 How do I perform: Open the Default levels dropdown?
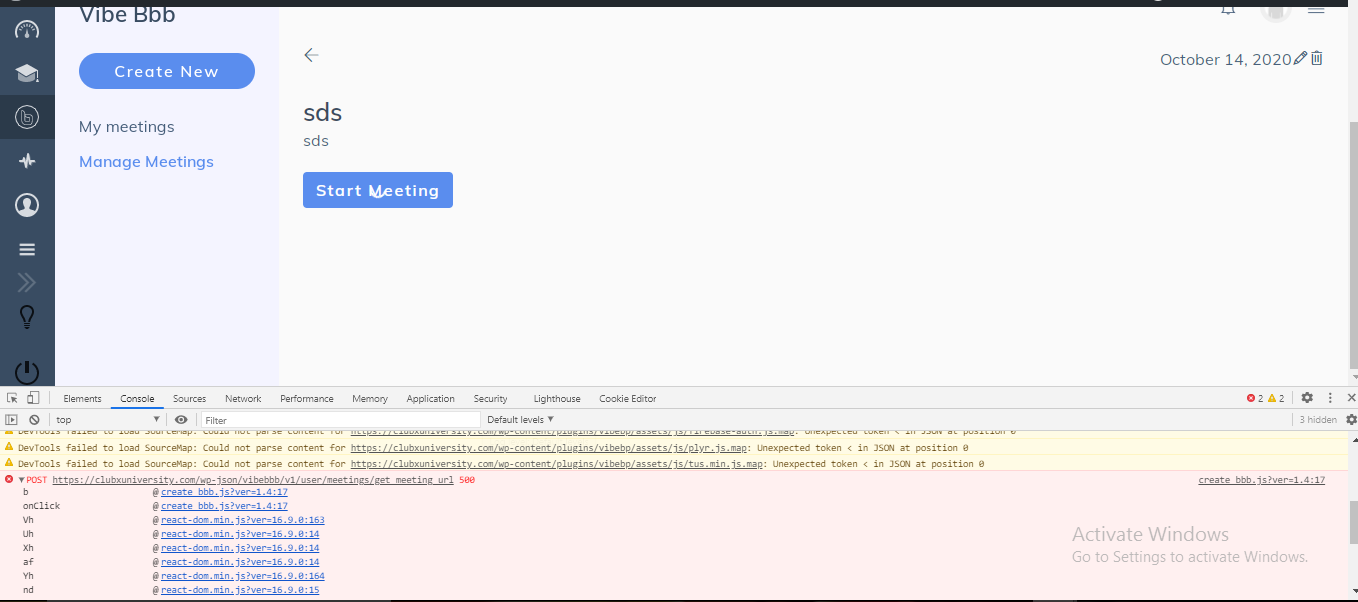pyautogui.click(x=520, y=420)
